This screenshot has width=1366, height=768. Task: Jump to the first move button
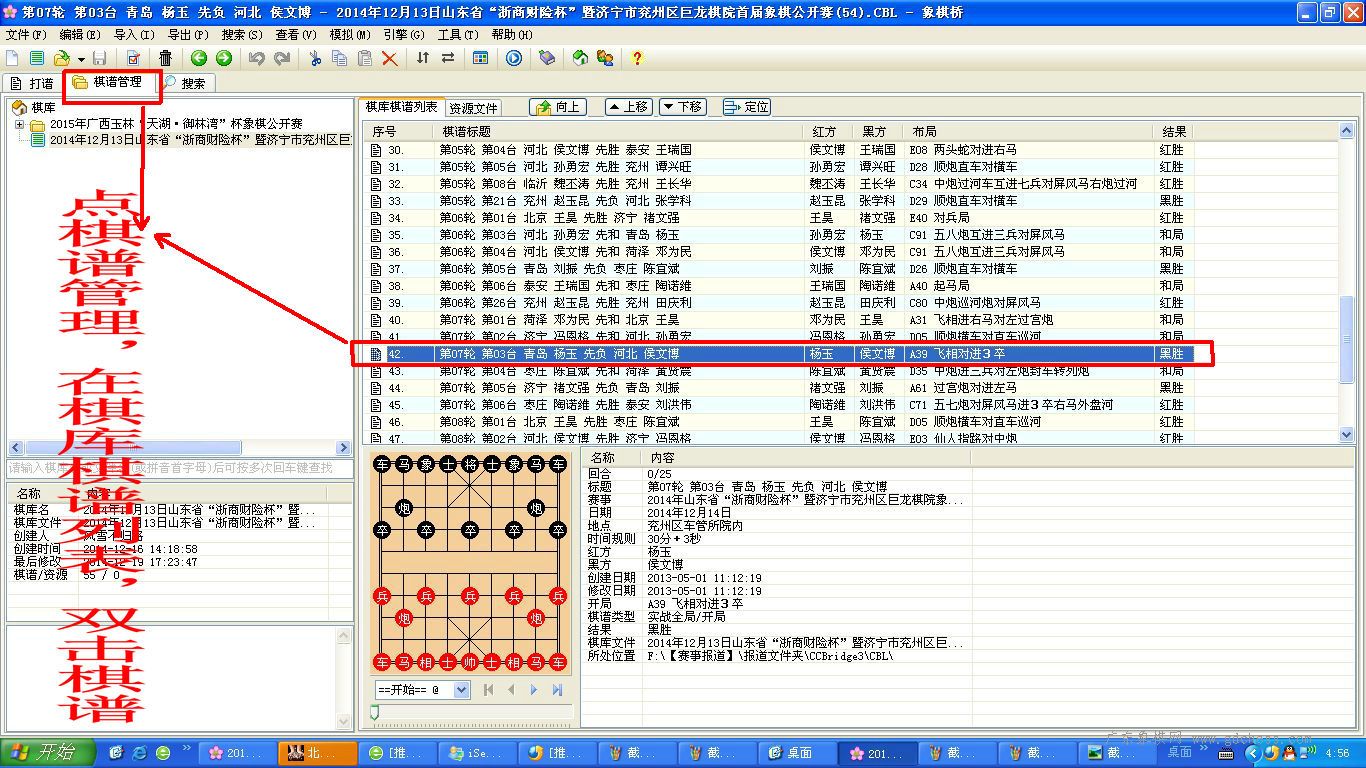[489, 690]
